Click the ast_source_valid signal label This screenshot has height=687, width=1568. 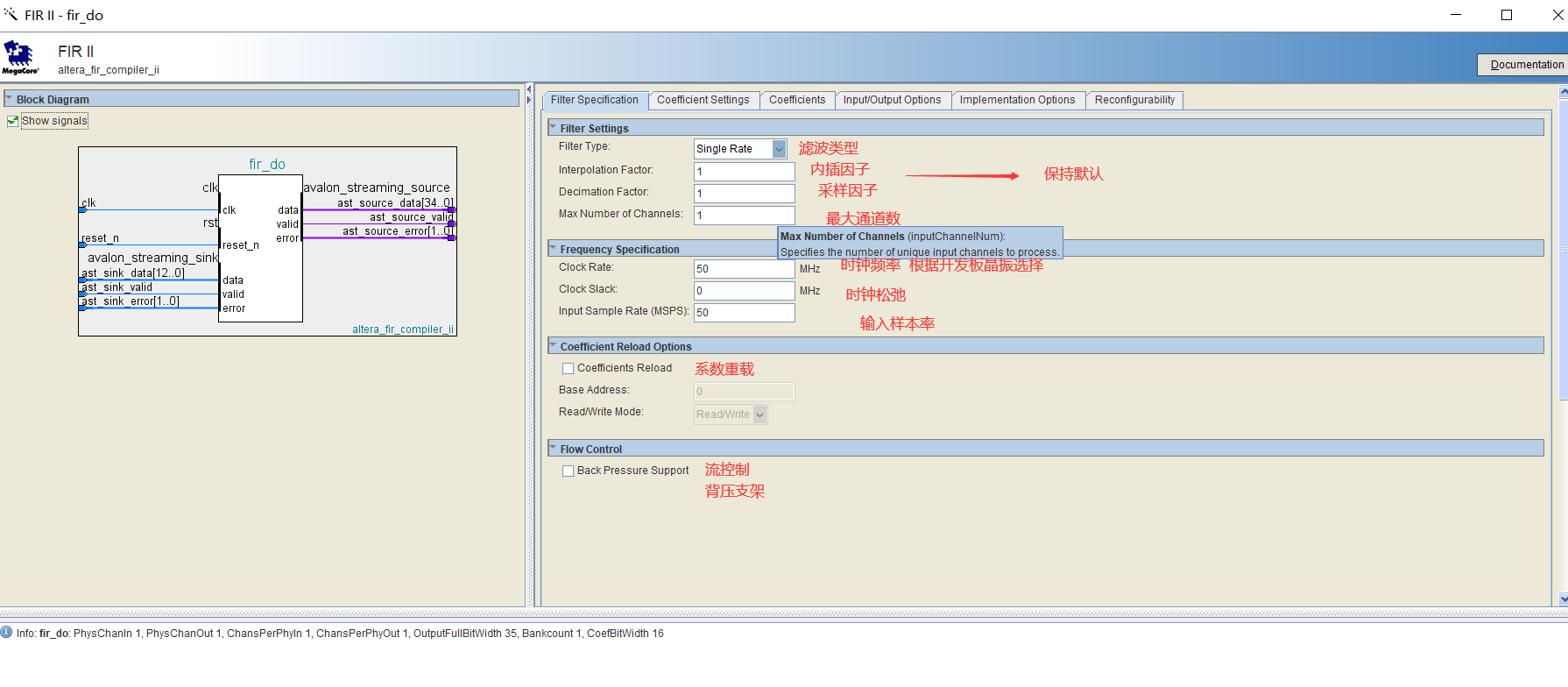411,217
